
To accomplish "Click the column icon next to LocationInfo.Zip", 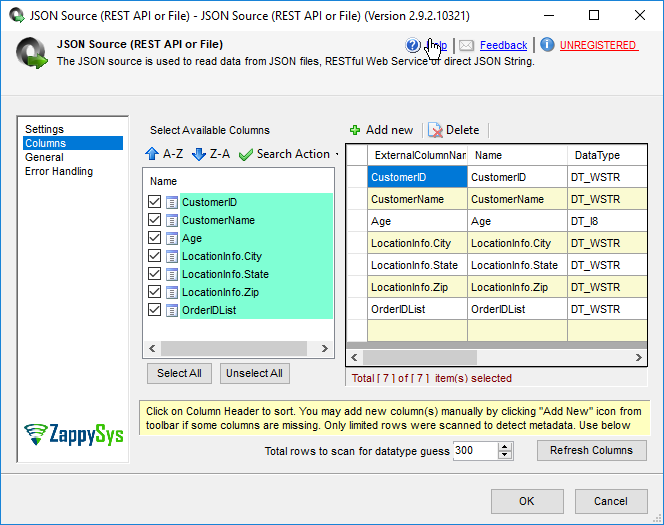I will (172, 292).
